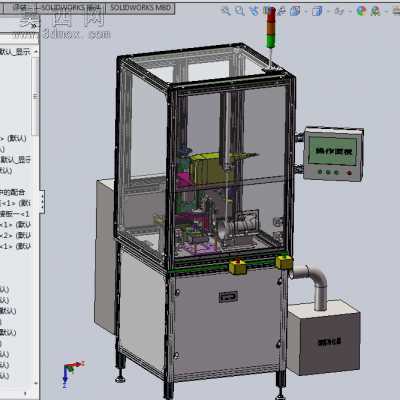
Task: Select the signal tower light on the model
Action: pyautogui.click(x=271, y=28)
